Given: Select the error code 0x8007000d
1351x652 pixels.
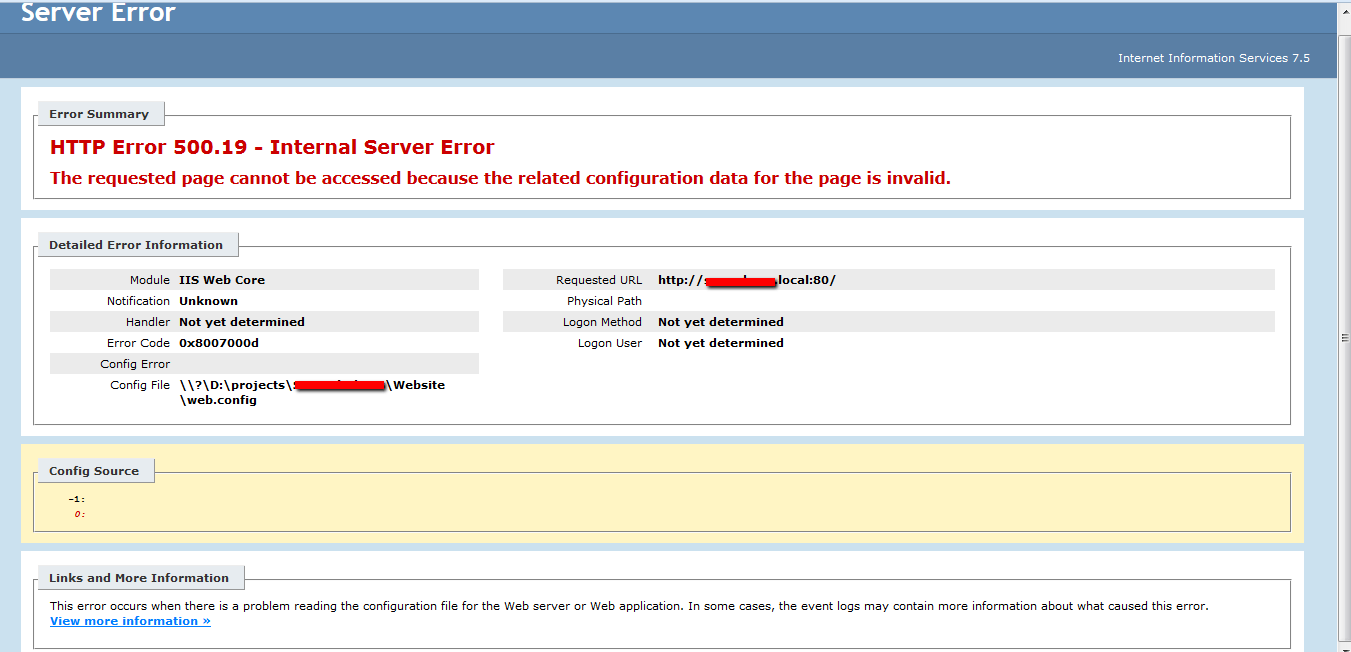Looking at the screenshot, I should pos(219,343).
